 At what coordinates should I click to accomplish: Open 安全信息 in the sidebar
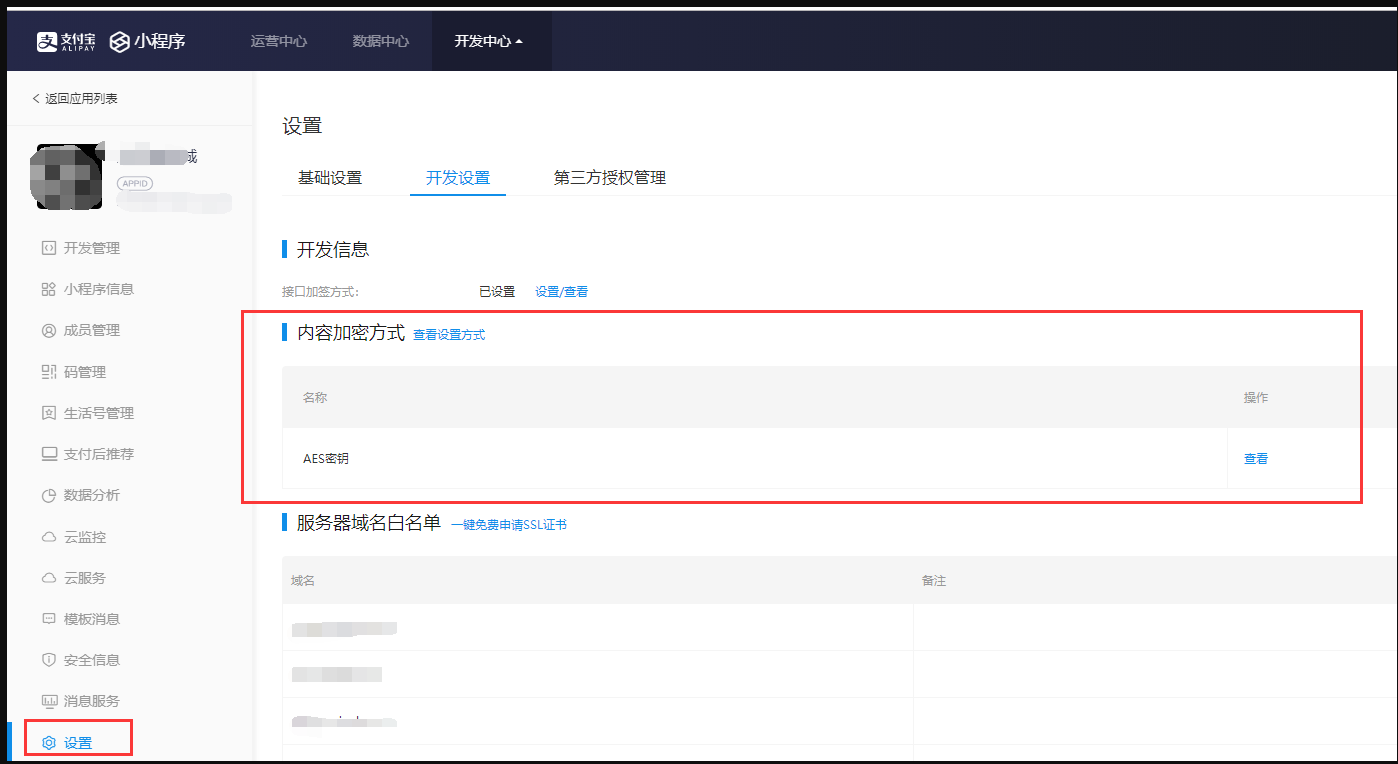pyautogui.click(x=92, y=660)
